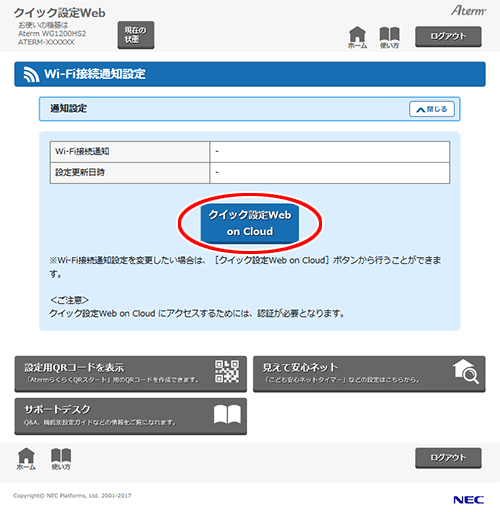The image size is (500, 512).
Task: Open the home icon in the header
Action: click(x=357, y=37)
